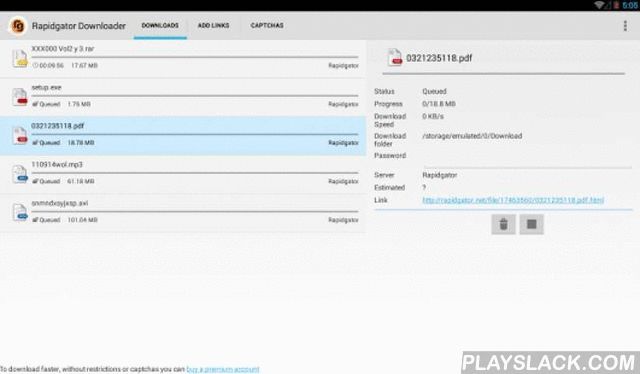The width and height of the screenshot is (640, 374).
Task: Click the Server value Rapidgator in details
Action: point(440,175)
